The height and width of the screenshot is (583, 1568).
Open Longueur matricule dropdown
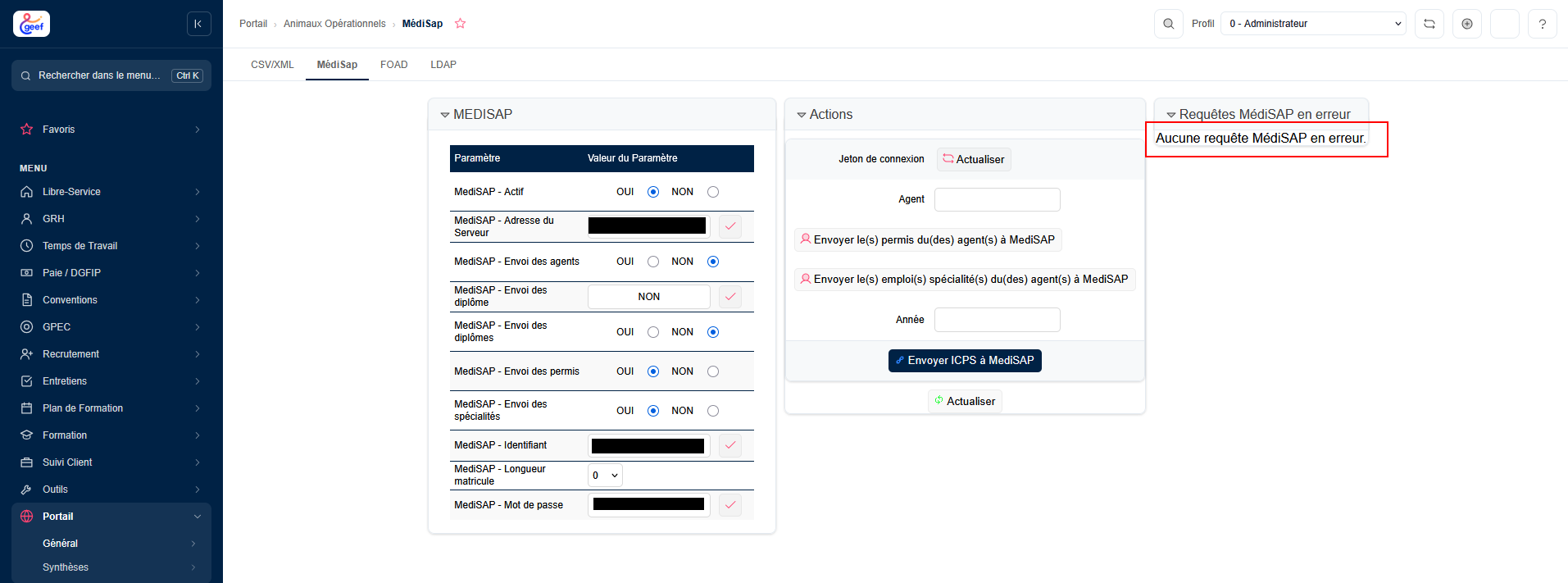click(x=605, y=476)
